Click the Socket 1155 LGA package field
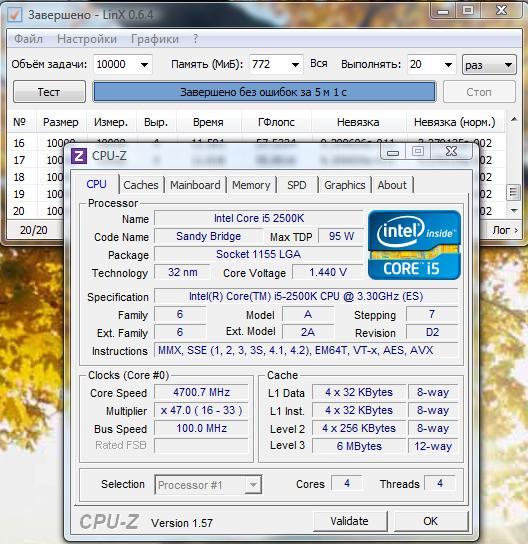528x544 pixels. (x=259, y=254)
